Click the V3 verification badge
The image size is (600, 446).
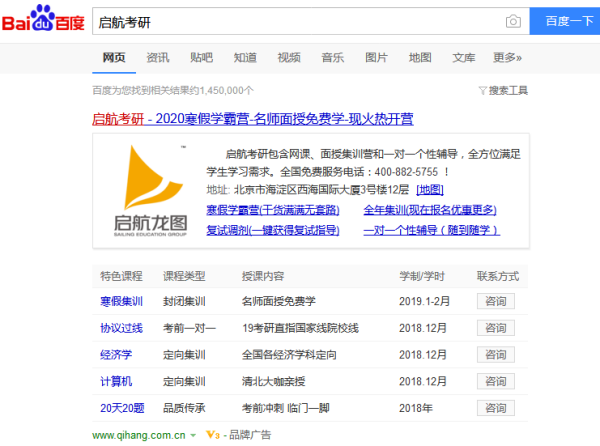coord(213,435)
